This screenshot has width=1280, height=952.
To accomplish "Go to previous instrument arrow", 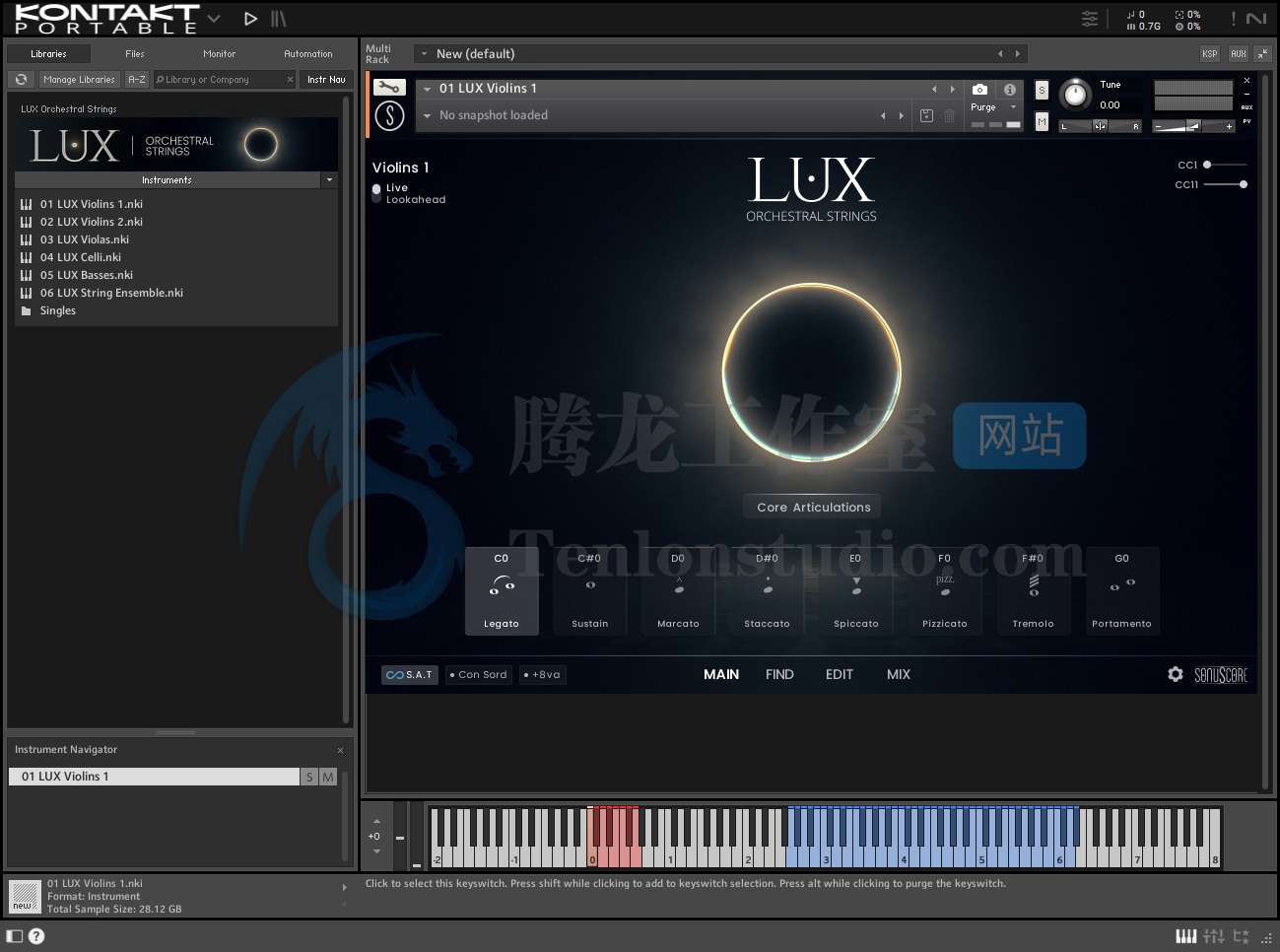I will click(x=934, y=89).
